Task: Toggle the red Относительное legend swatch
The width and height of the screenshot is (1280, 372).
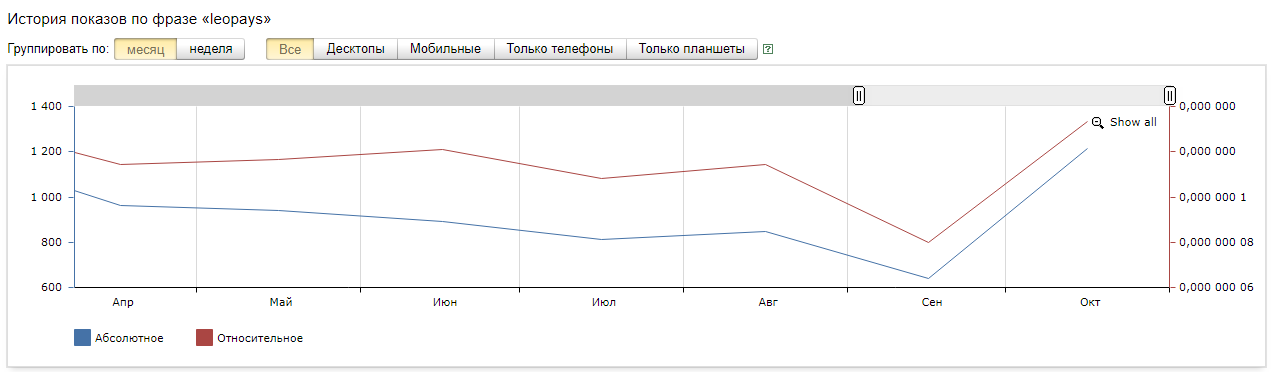Action: point(204,338)
